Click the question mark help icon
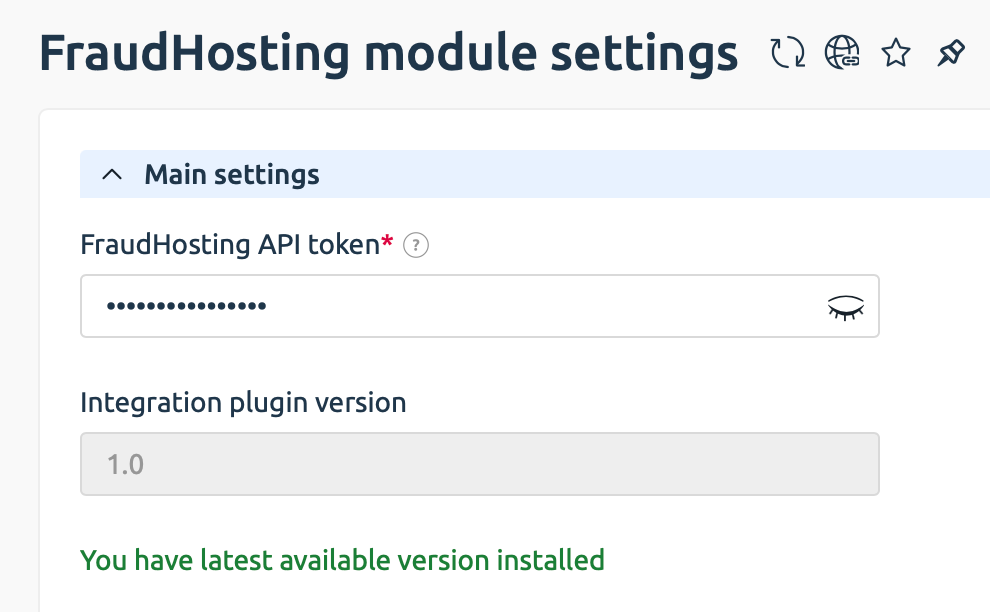The width and height of the screenshot is (990, 612). (x=415, y=245)
